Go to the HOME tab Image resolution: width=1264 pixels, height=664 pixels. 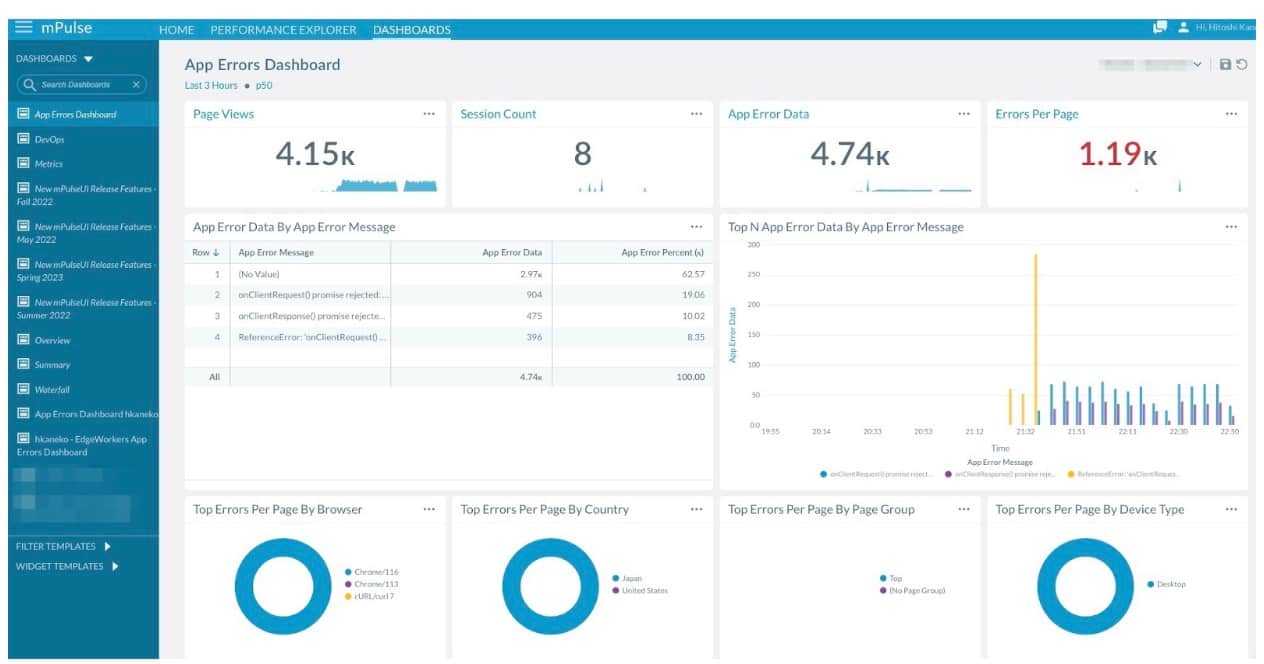click(176, 30)
